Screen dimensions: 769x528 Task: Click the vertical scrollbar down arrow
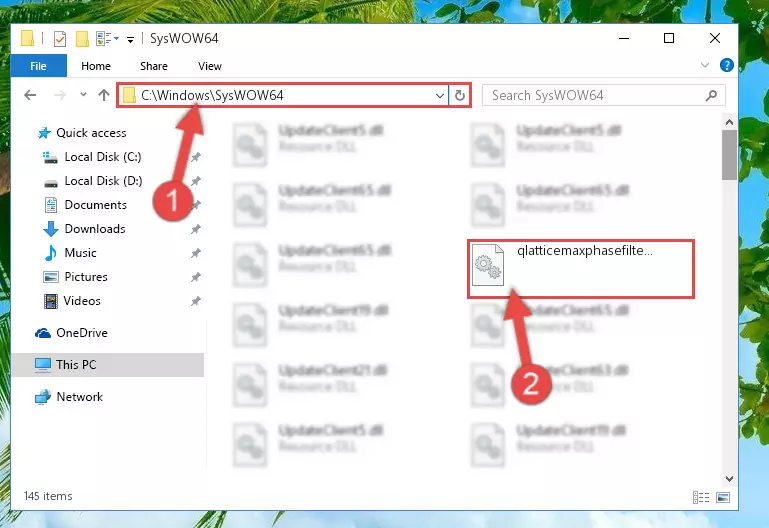tap(729, 478)
